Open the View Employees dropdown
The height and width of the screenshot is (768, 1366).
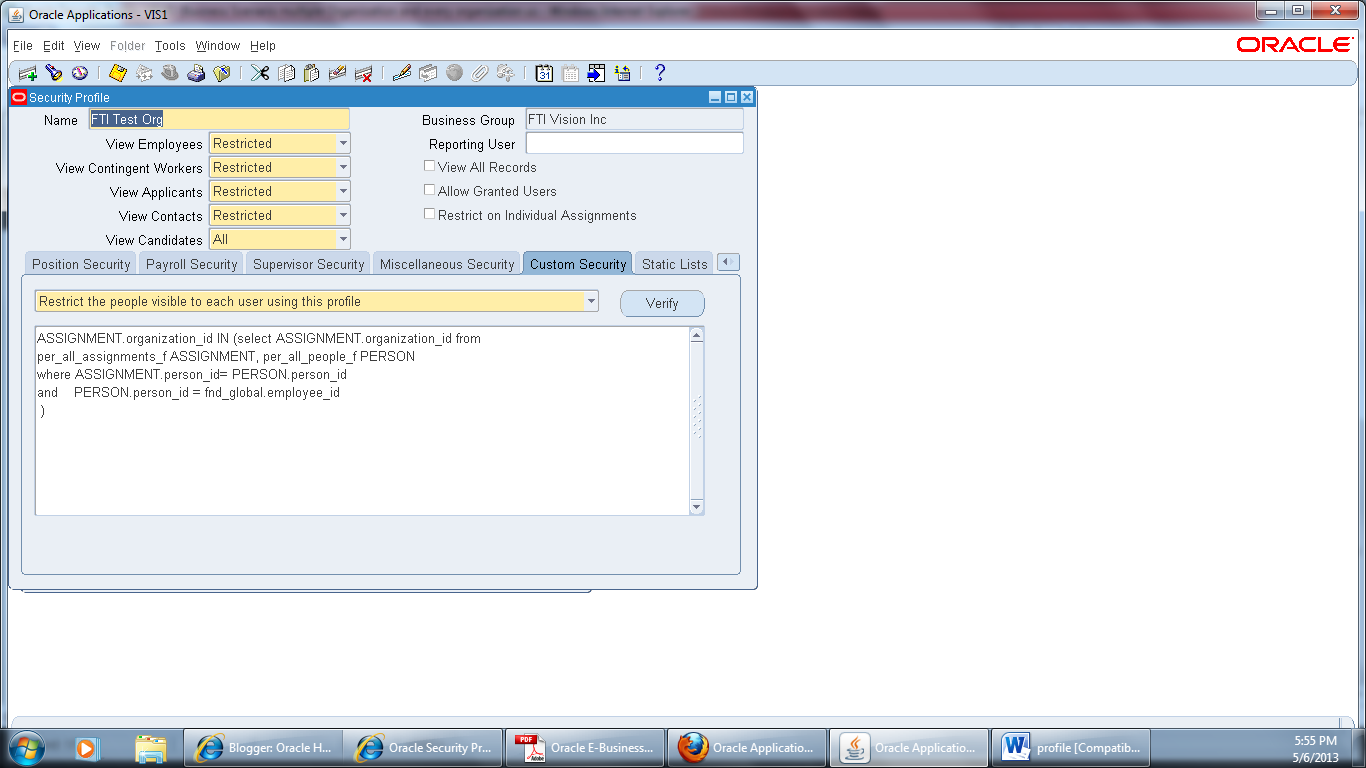click(342, 143)
